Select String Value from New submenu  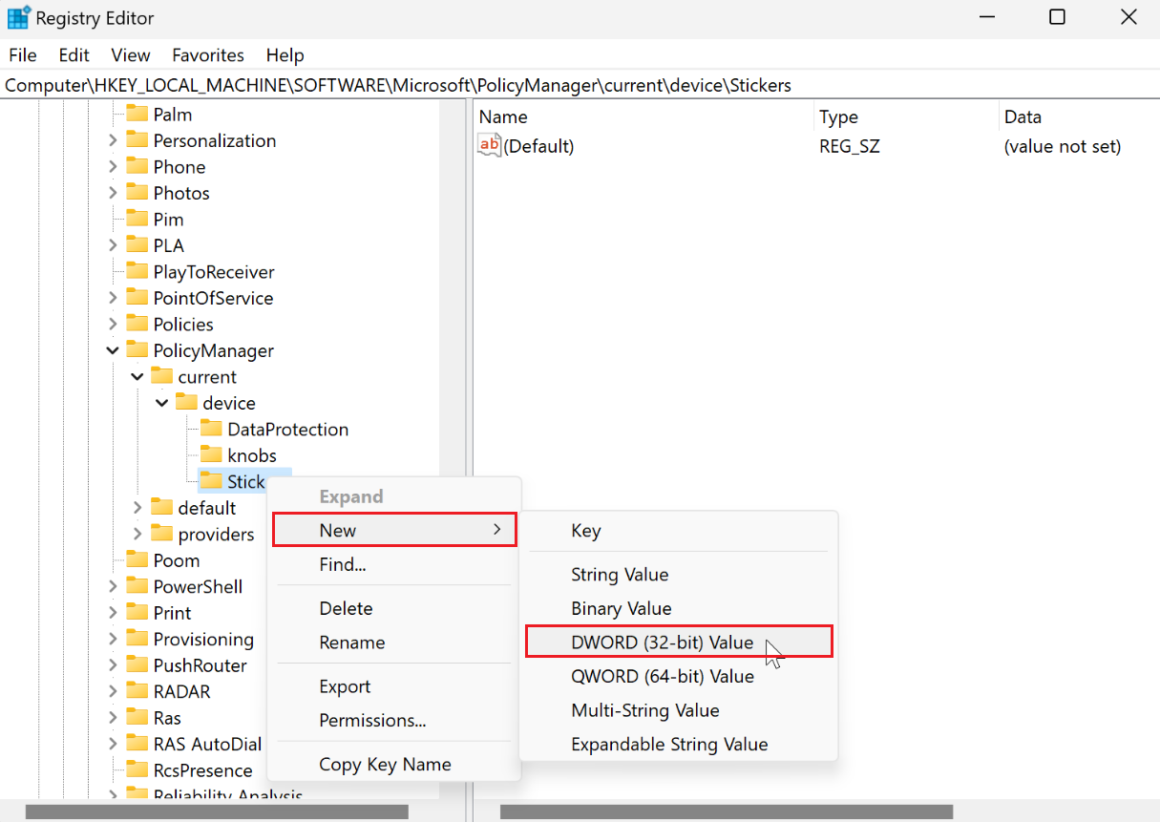pos(619,574)
